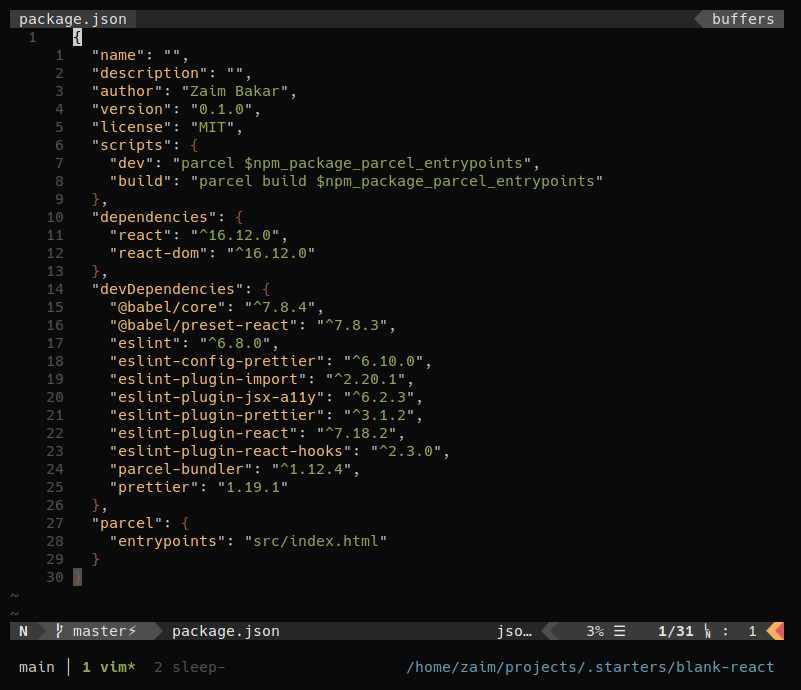Click the tmux session name main
Screen dimensions: 801x690
[x=36, y=667]
